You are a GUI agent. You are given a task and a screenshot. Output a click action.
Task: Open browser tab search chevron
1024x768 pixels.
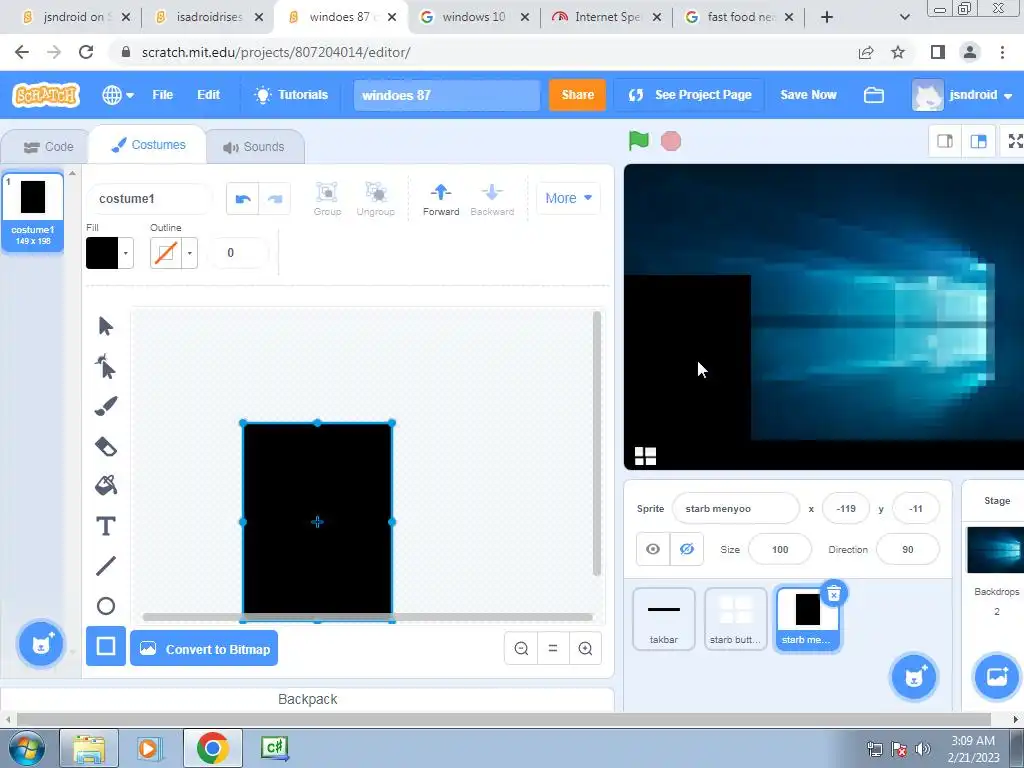(x=904, y=17)
